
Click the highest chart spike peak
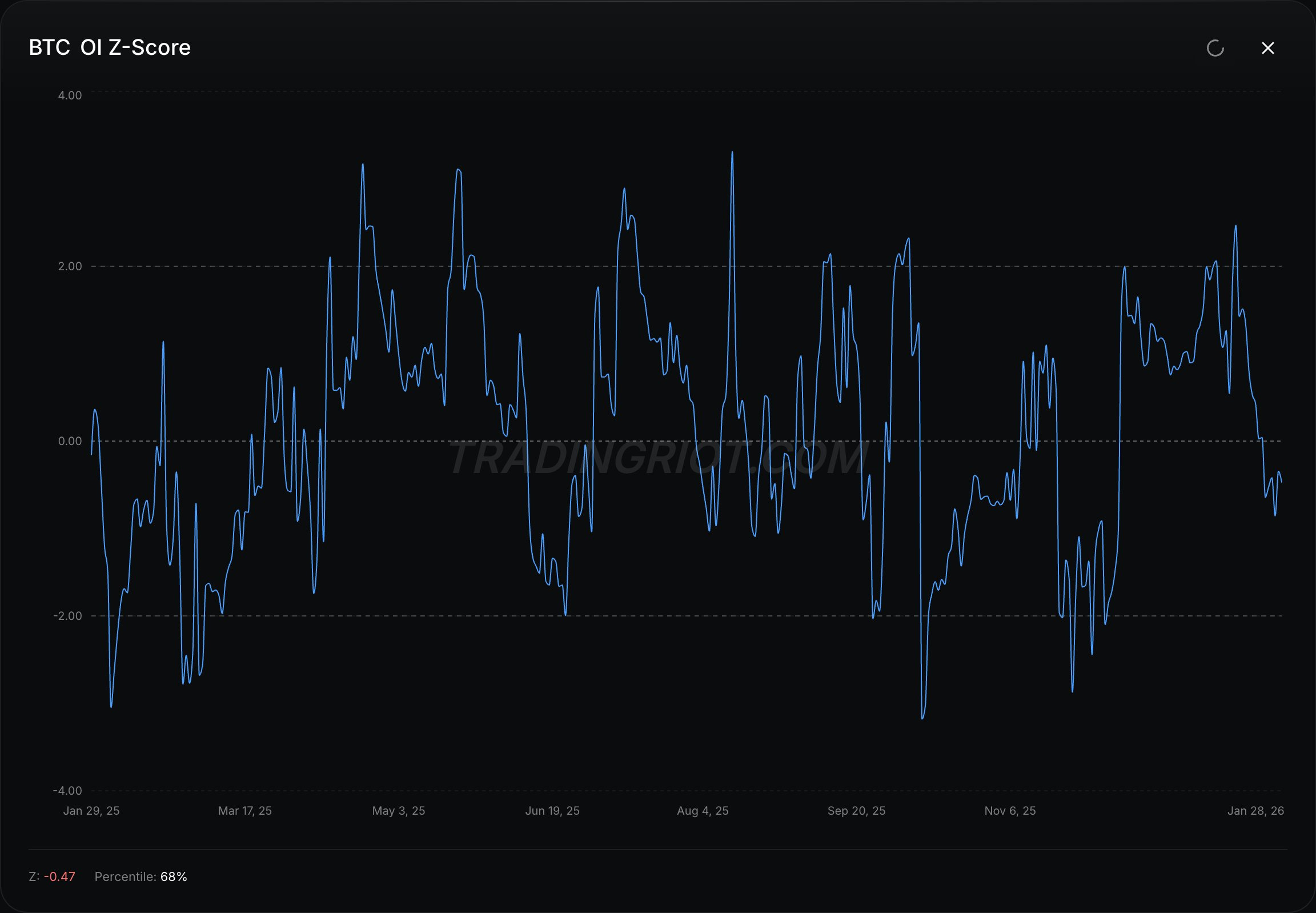coord(732,153)
